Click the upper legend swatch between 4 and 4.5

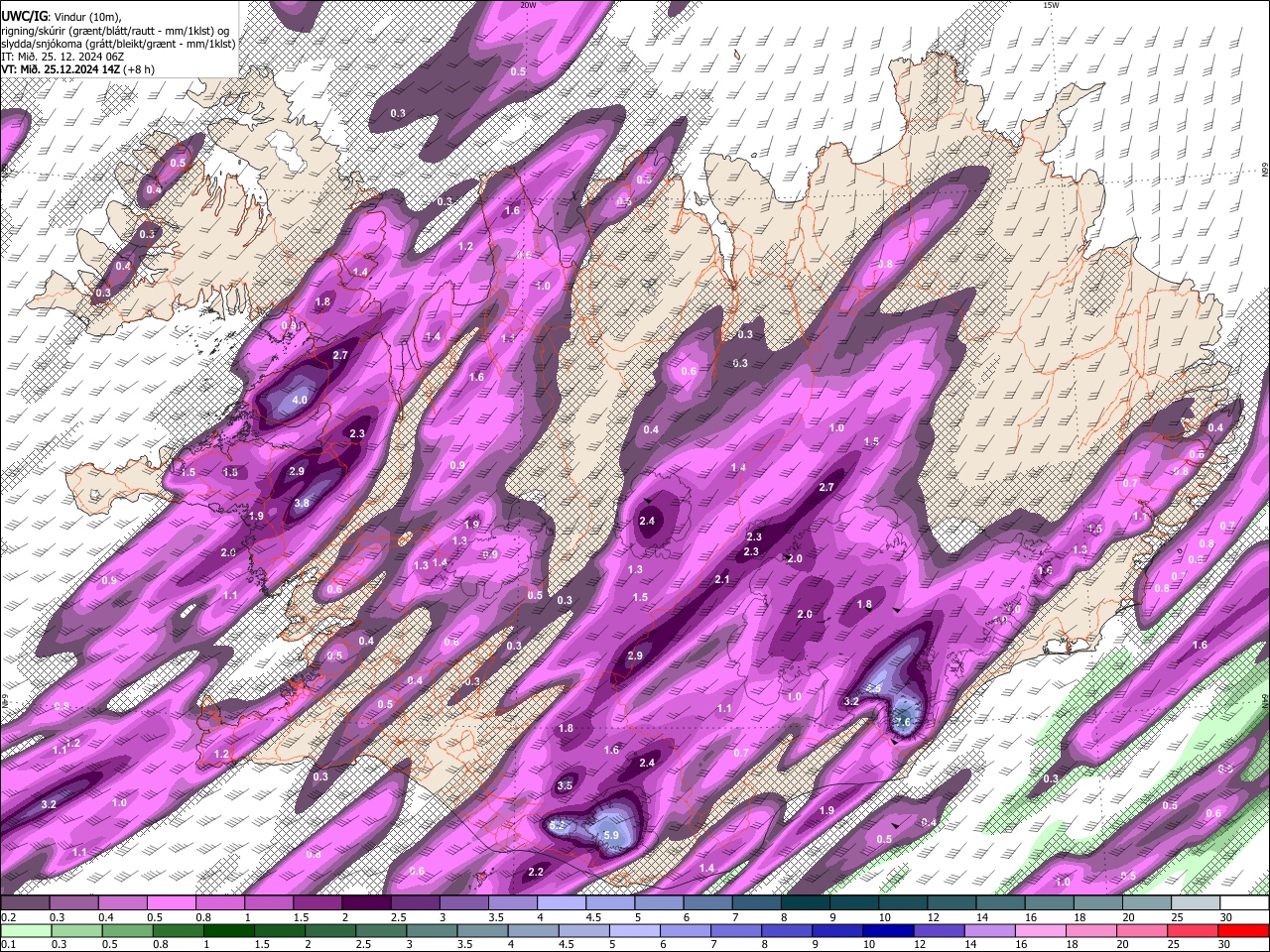click(x=562, y=902)
